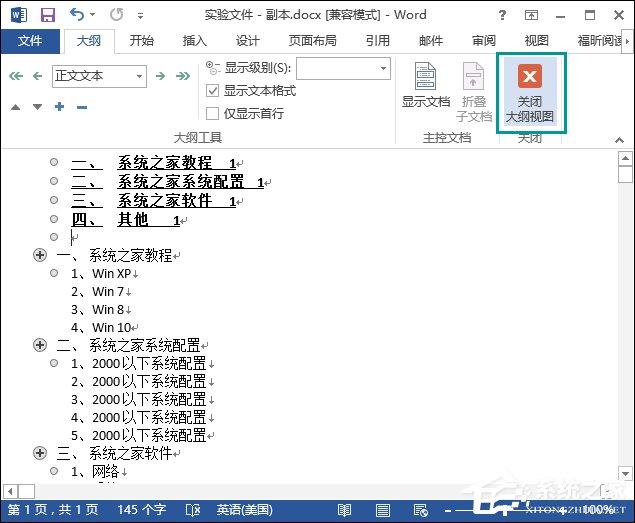Open the 文件 (File) tab

pyautogui.click(x=30, y=41)
